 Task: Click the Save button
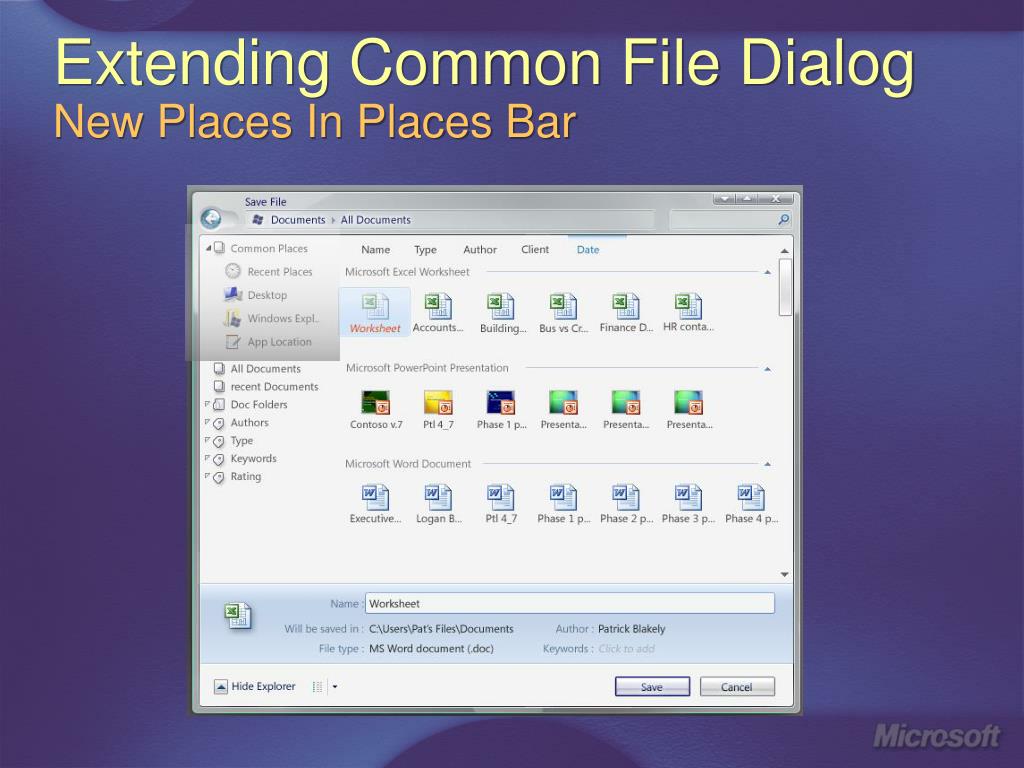coord(652,686)
